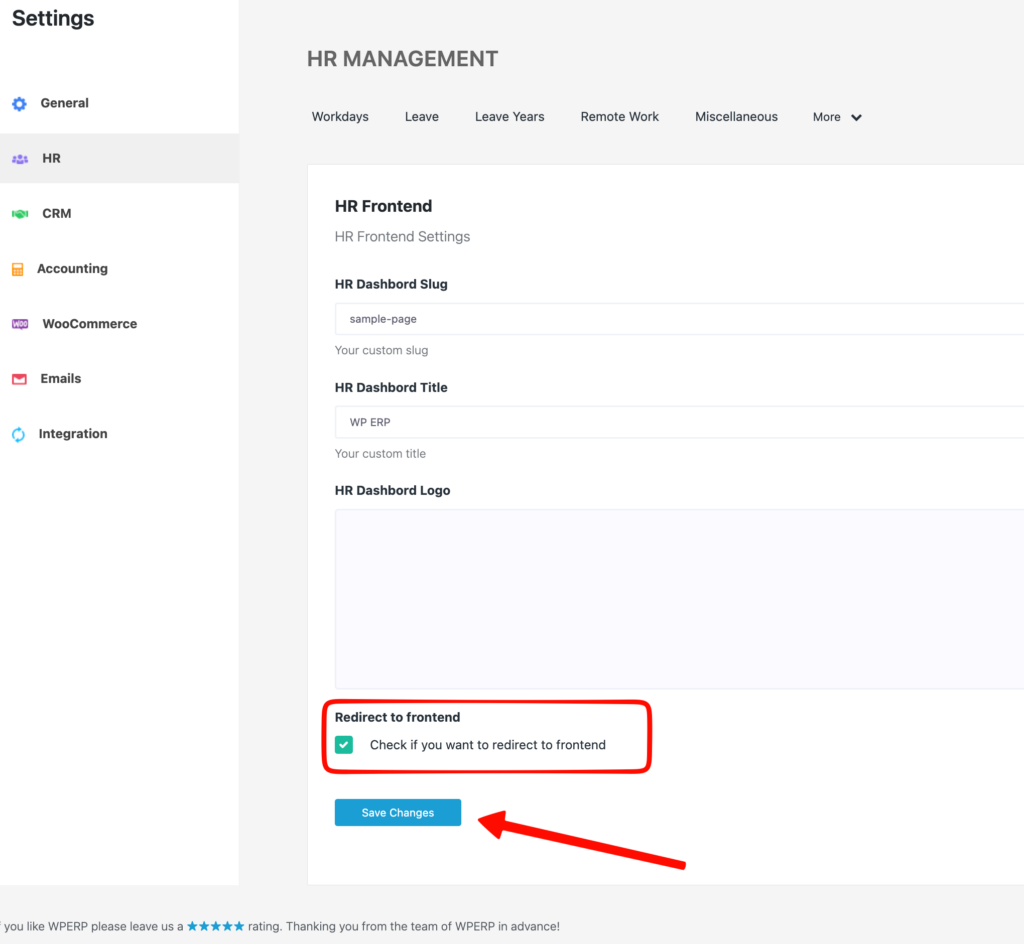
Task: Click the Accounting calculator icon
Action: [x=17, y=269]
